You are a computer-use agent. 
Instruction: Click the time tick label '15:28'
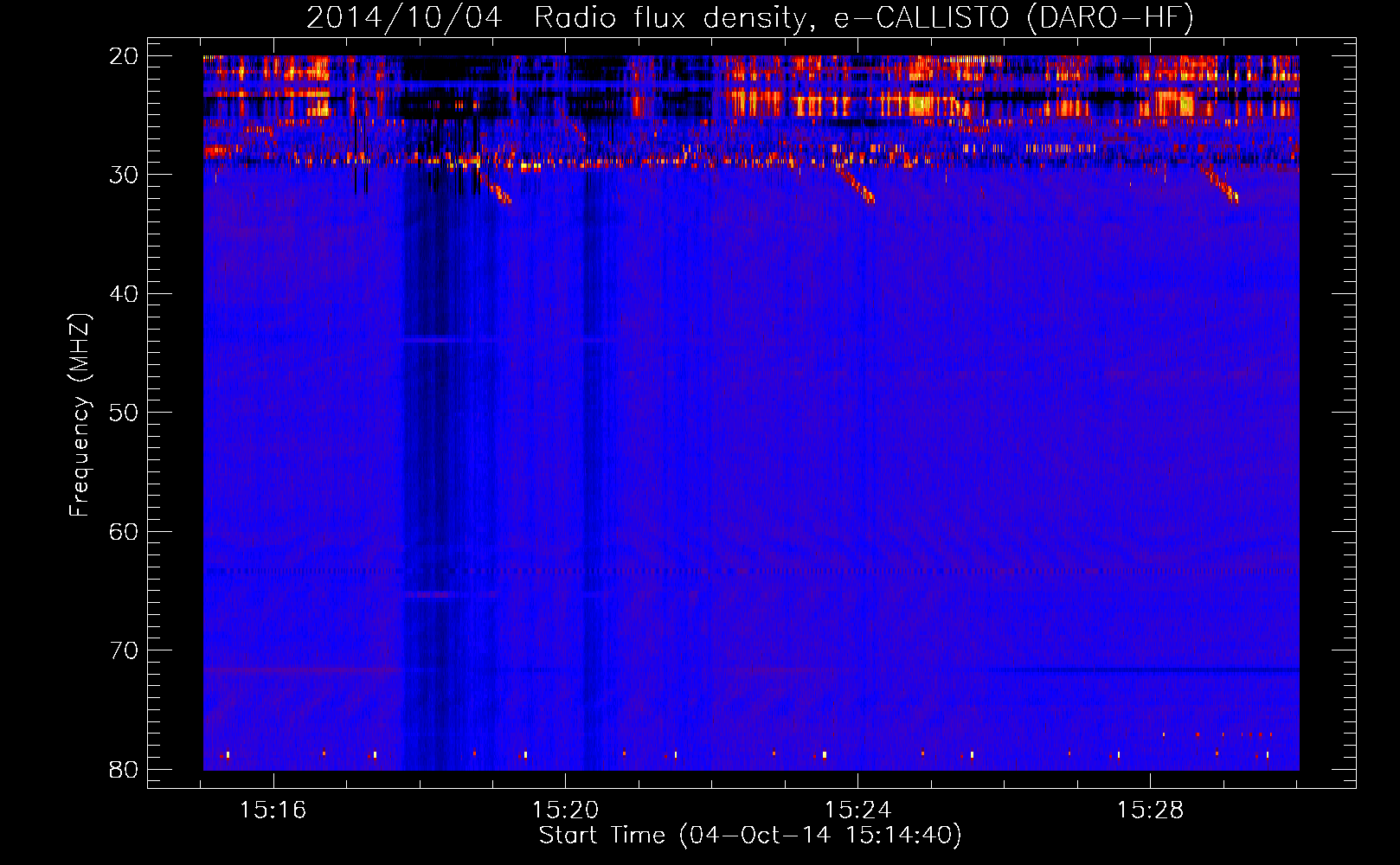1150,811
